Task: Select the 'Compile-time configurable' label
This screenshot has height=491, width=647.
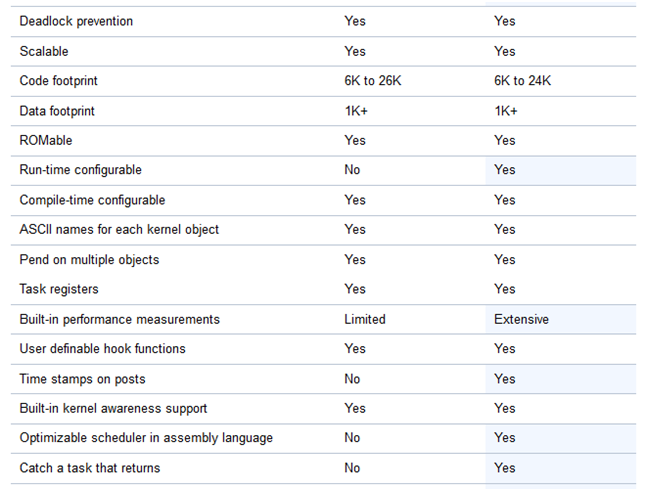Action: point(92,200)
